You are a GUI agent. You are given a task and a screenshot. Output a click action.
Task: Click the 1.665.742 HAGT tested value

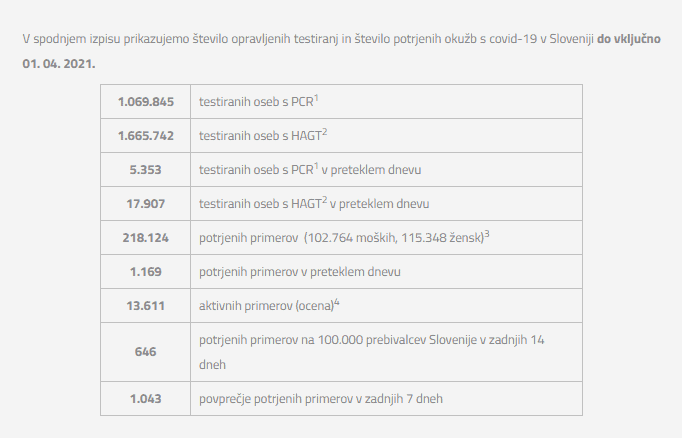[x=146, y=135]
